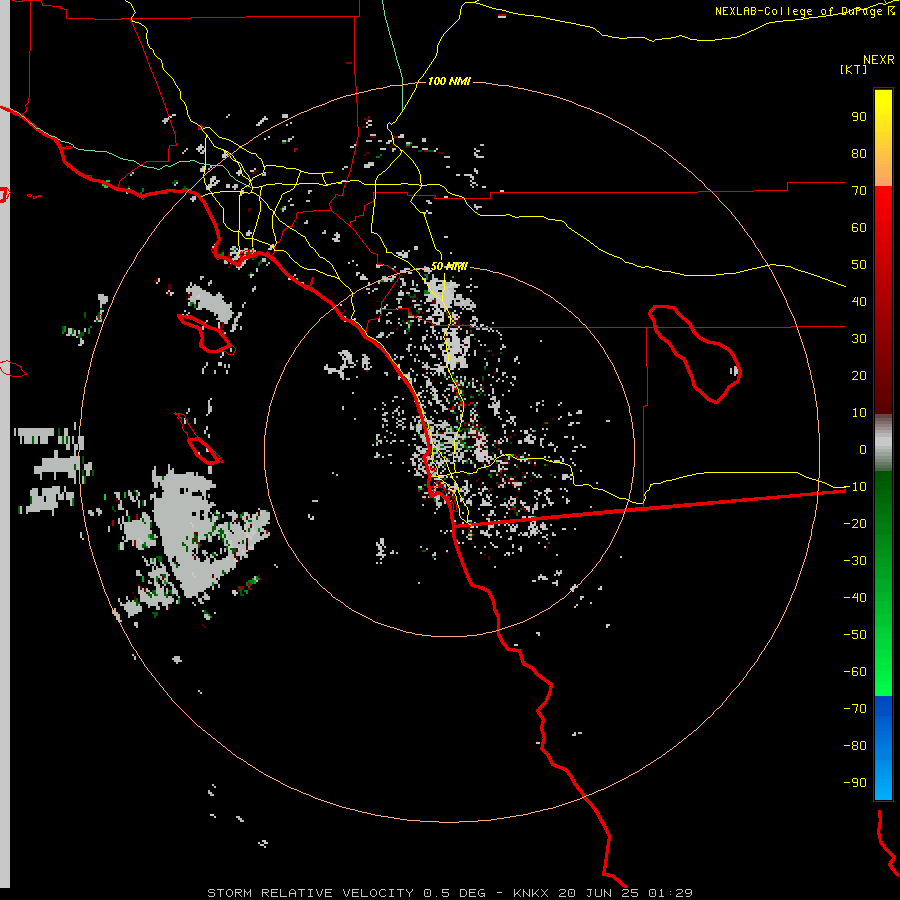
Task: Click the [KT] units label
Action: [x=854, y=69]
